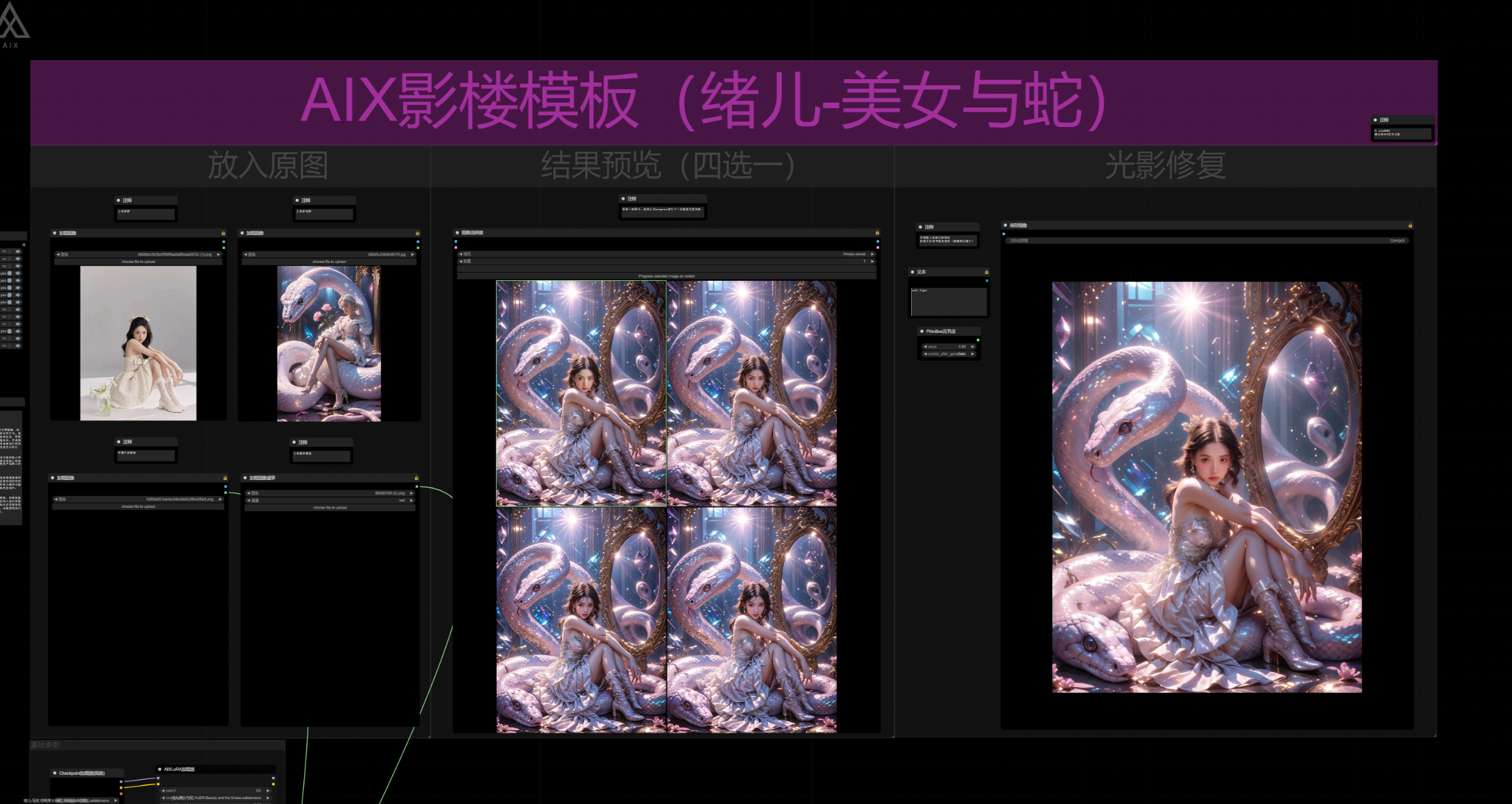Click the lock icon on the 文本 text node

pos(986,272)
